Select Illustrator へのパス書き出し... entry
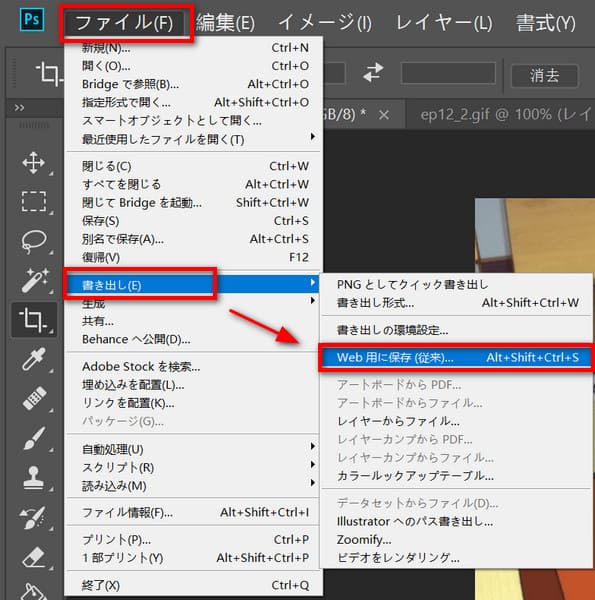Viewport: 595px width, 600px height. pos(457,521)
